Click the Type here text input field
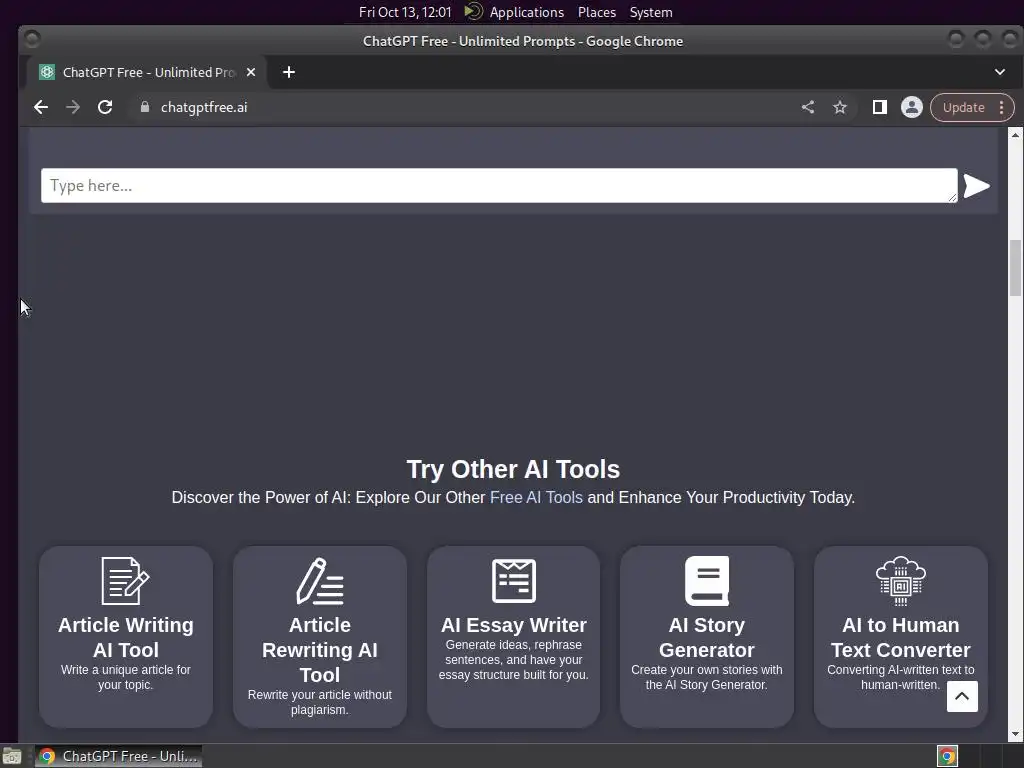This screenshot has height=768, width=1024. (x=499, y=185)
